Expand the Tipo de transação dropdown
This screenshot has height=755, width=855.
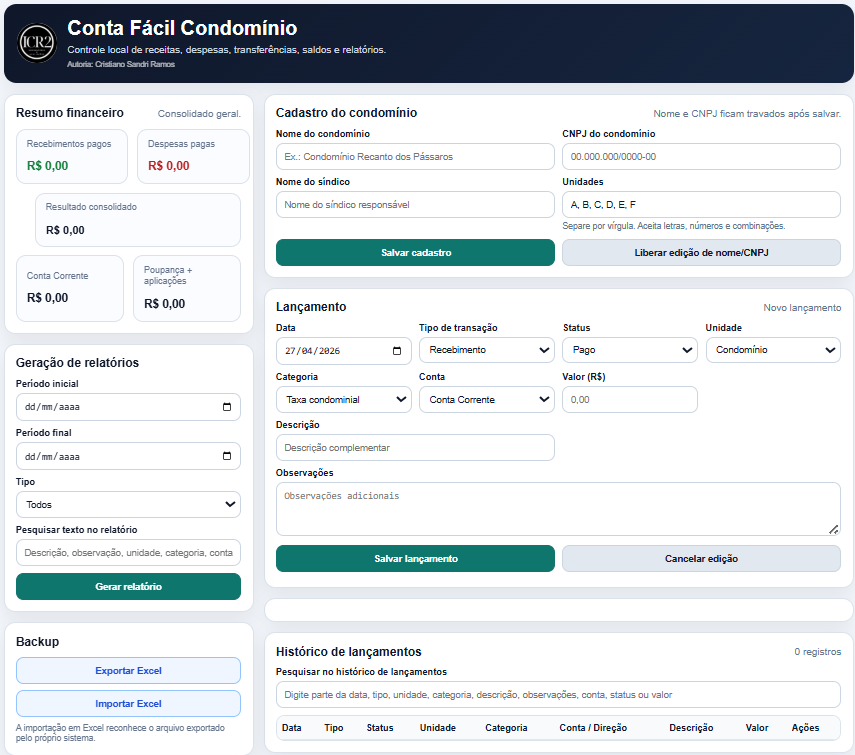tap(486, 350)
